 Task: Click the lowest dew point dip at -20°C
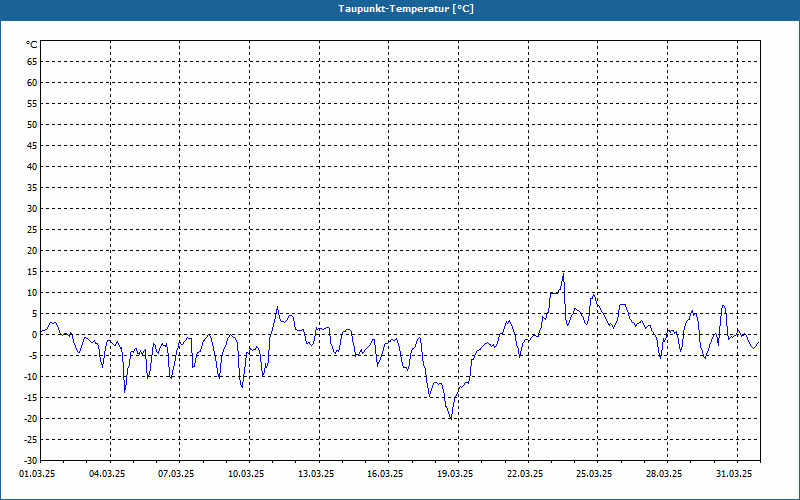point(451,419)
